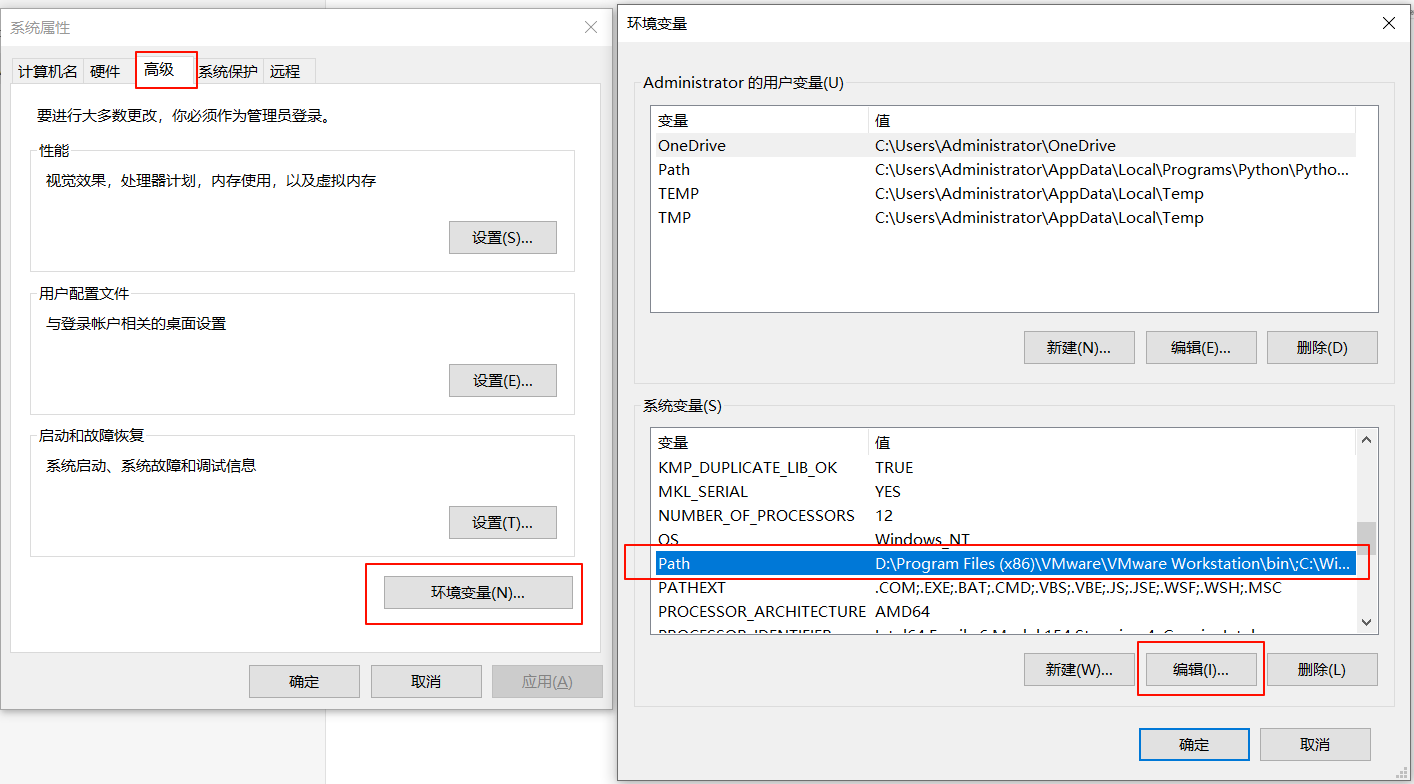Switch to the 计算机名 tab
Image resolution: width=1414 pixels, height=784 pixels.
coord(46,70)
